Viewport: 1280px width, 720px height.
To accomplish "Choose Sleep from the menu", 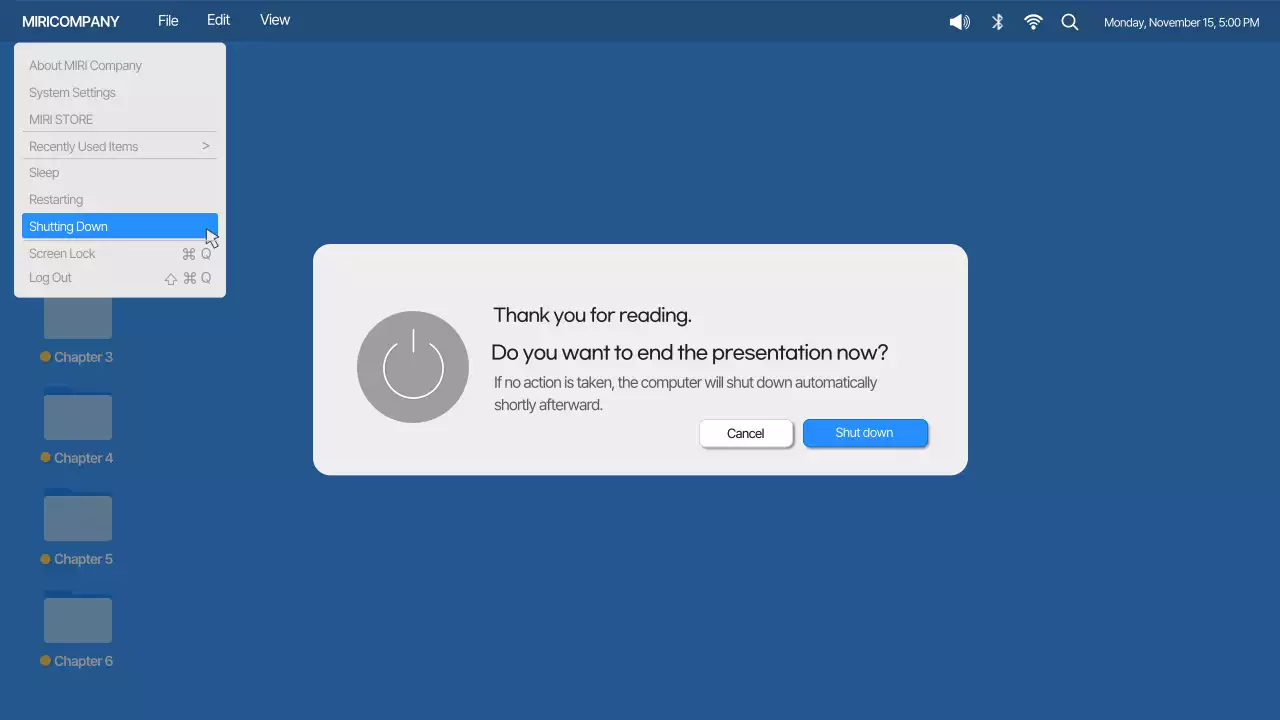I will (44, 173).
